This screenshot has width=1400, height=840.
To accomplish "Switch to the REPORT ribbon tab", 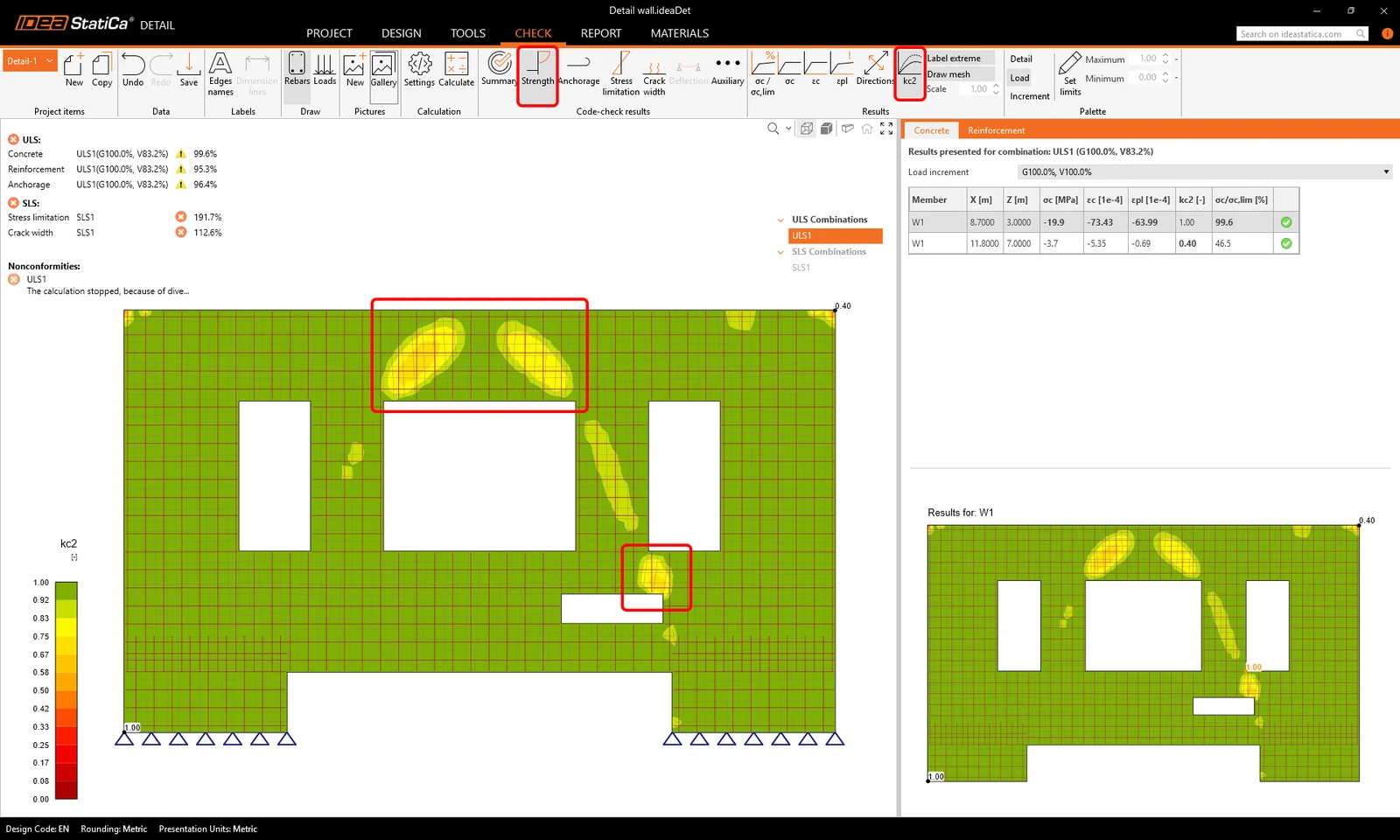I will pyautogui.click(x=601, y=33).
